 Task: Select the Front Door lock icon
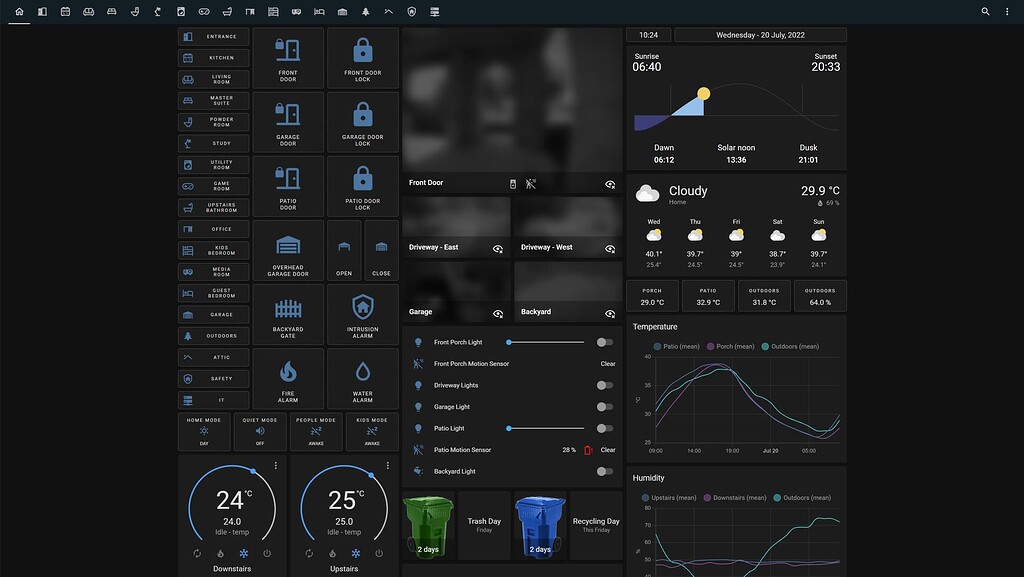(362, 50)
